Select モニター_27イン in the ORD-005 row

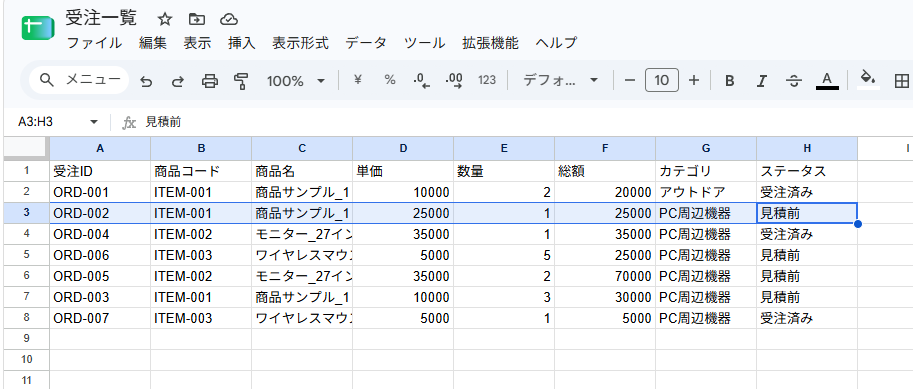(302, 276)
